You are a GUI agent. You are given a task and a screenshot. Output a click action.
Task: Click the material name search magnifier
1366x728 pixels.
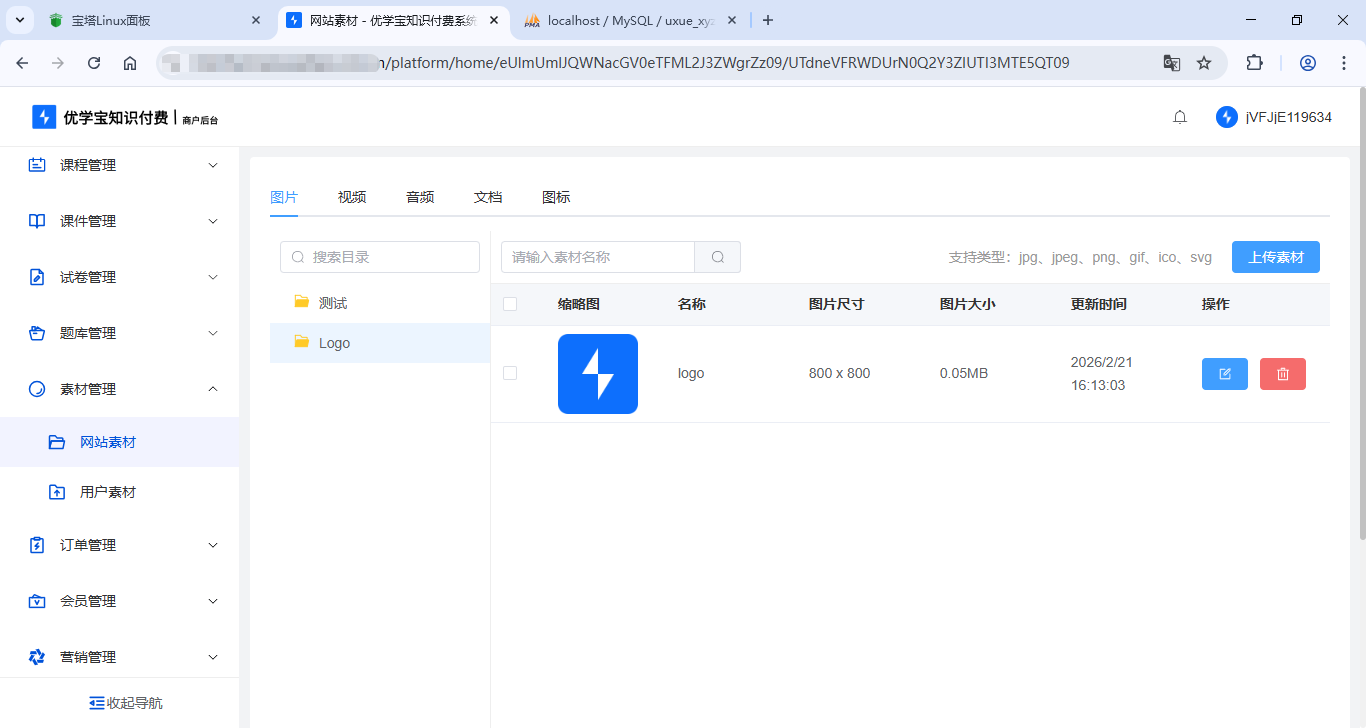point(717,256)
